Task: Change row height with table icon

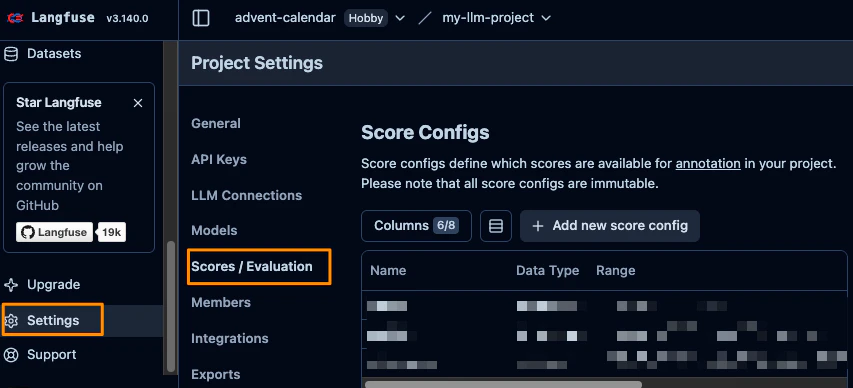Action: pyautogui.click(x=496, y=226)
